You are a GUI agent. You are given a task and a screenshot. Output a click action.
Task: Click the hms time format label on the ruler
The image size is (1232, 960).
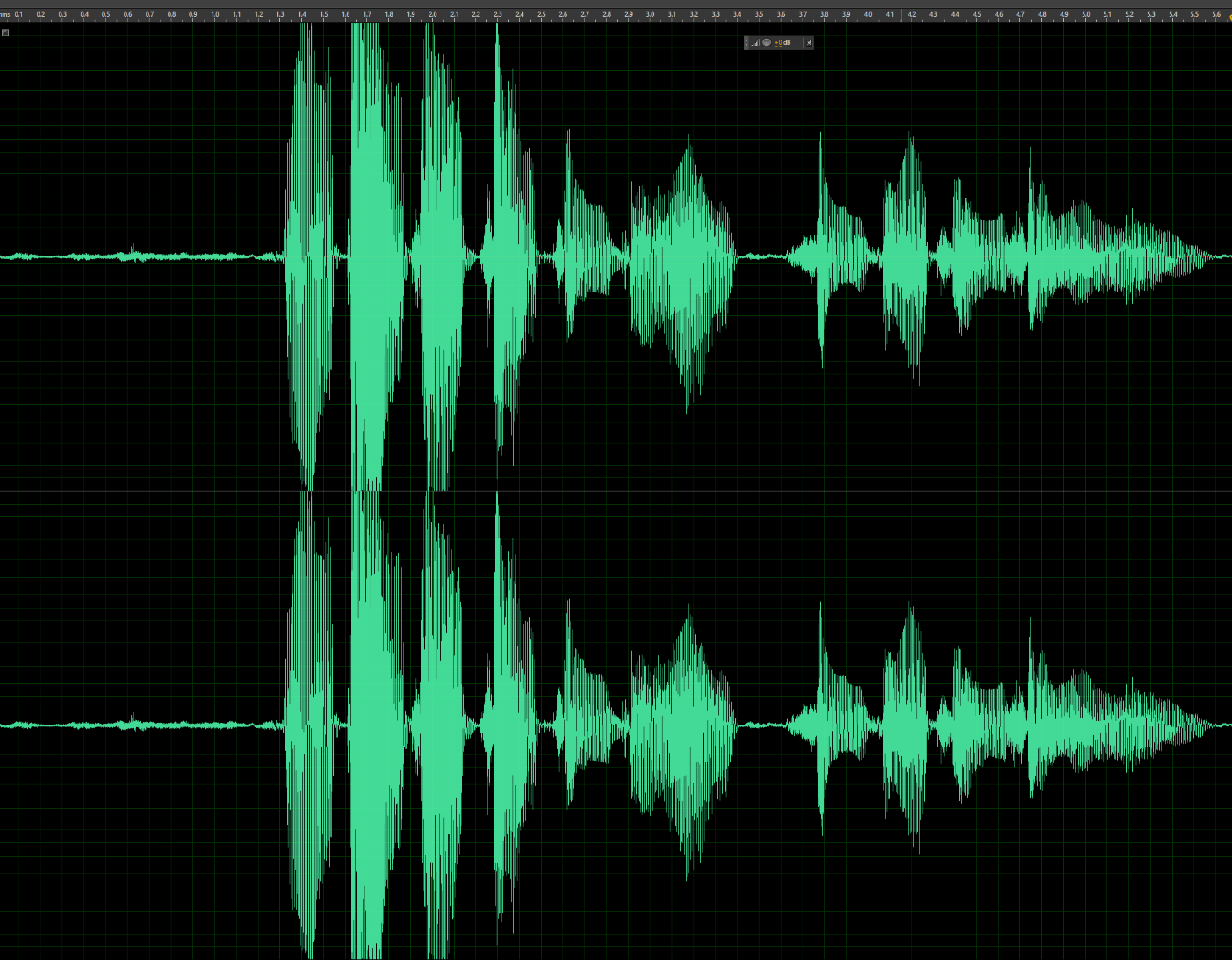tap(4, 15)
